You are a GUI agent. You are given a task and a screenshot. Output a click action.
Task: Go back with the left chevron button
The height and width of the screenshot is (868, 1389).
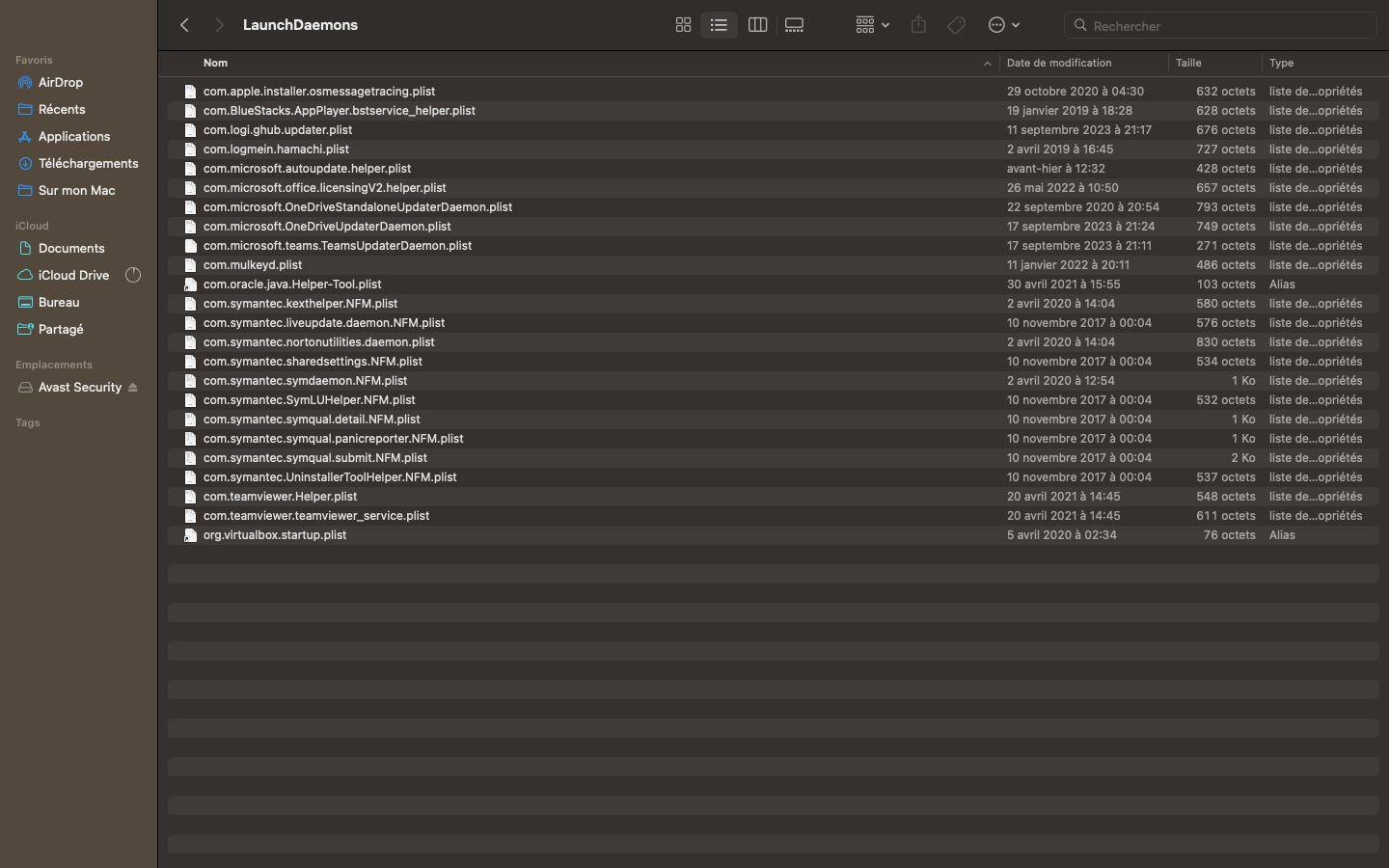click(184, 25)
